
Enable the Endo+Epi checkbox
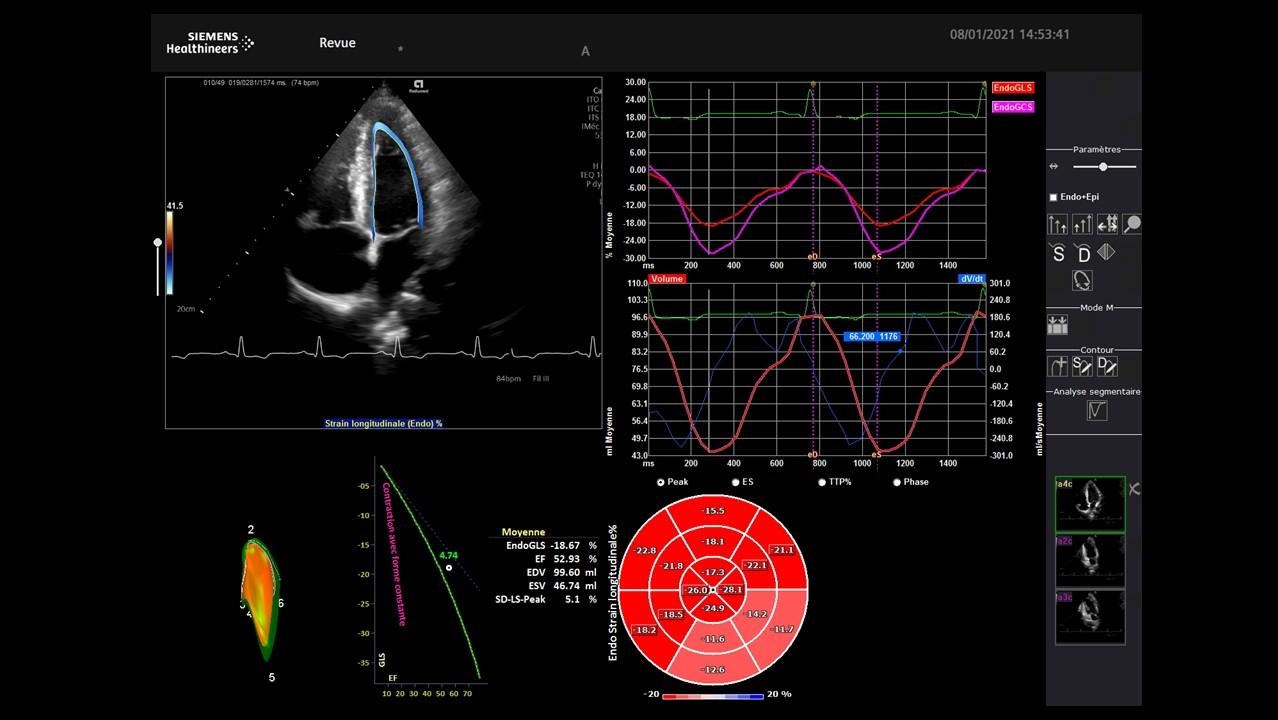point(1053,198)
